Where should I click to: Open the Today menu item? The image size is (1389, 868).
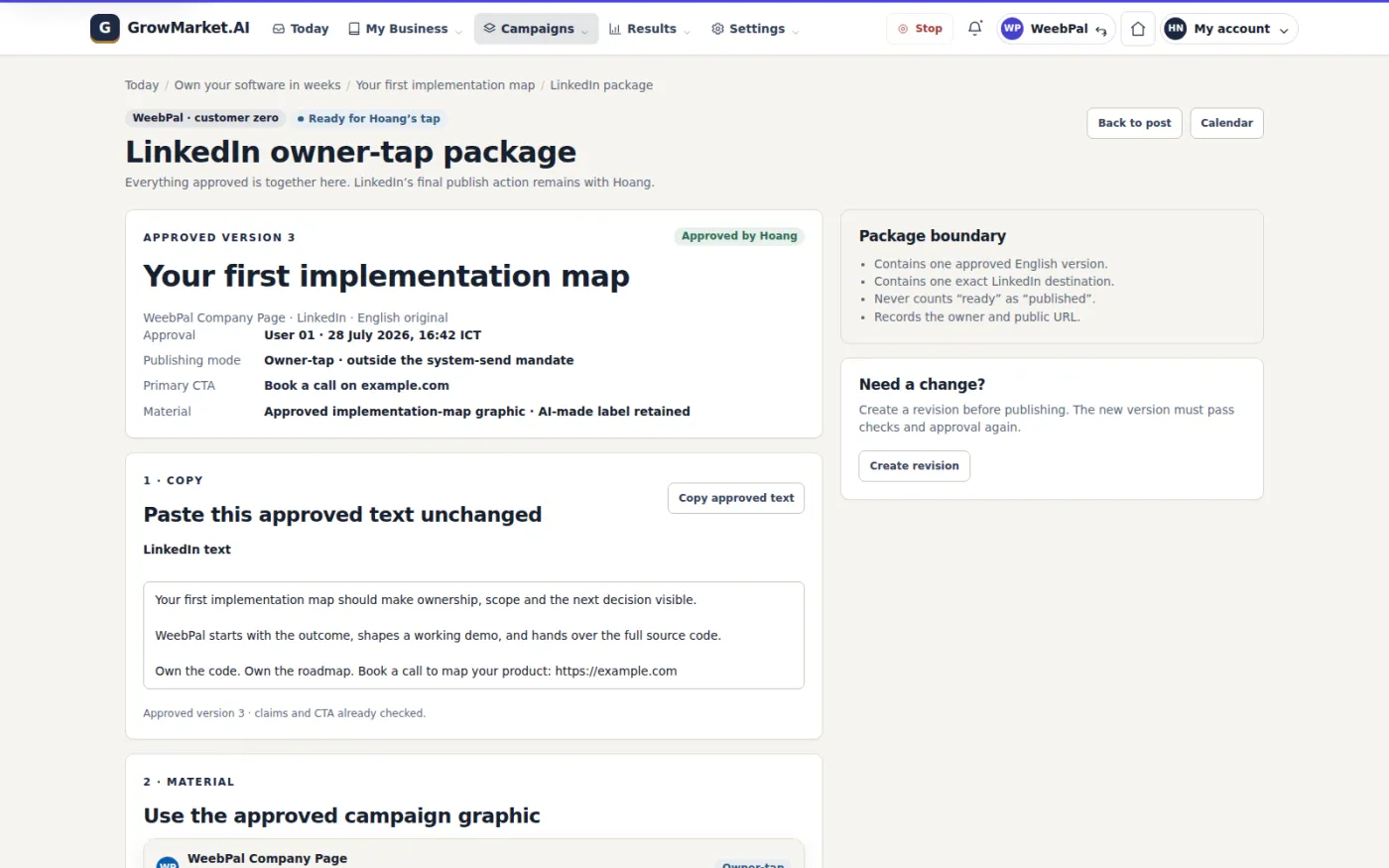(301, 29)
